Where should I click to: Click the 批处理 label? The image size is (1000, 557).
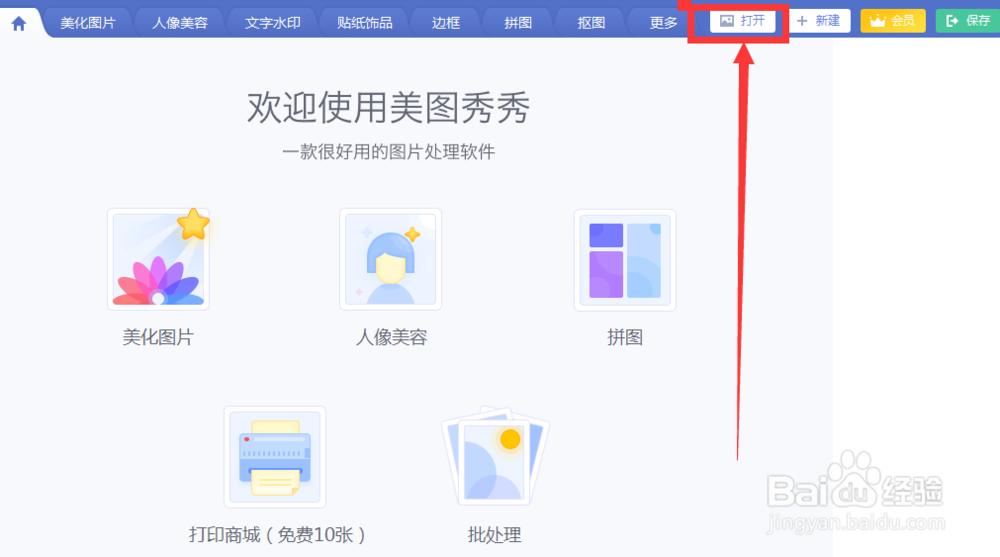(x=494, y=535)
